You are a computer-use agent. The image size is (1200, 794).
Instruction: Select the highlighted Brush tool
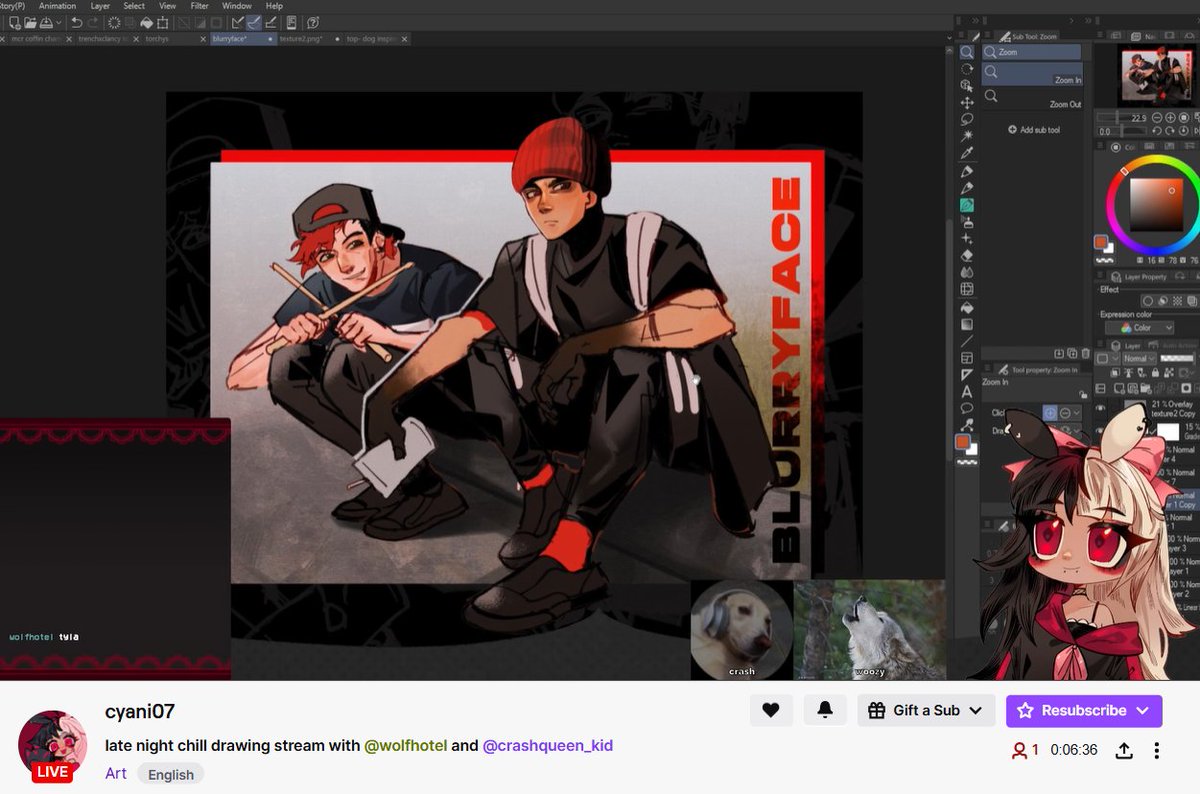[967, 203]
